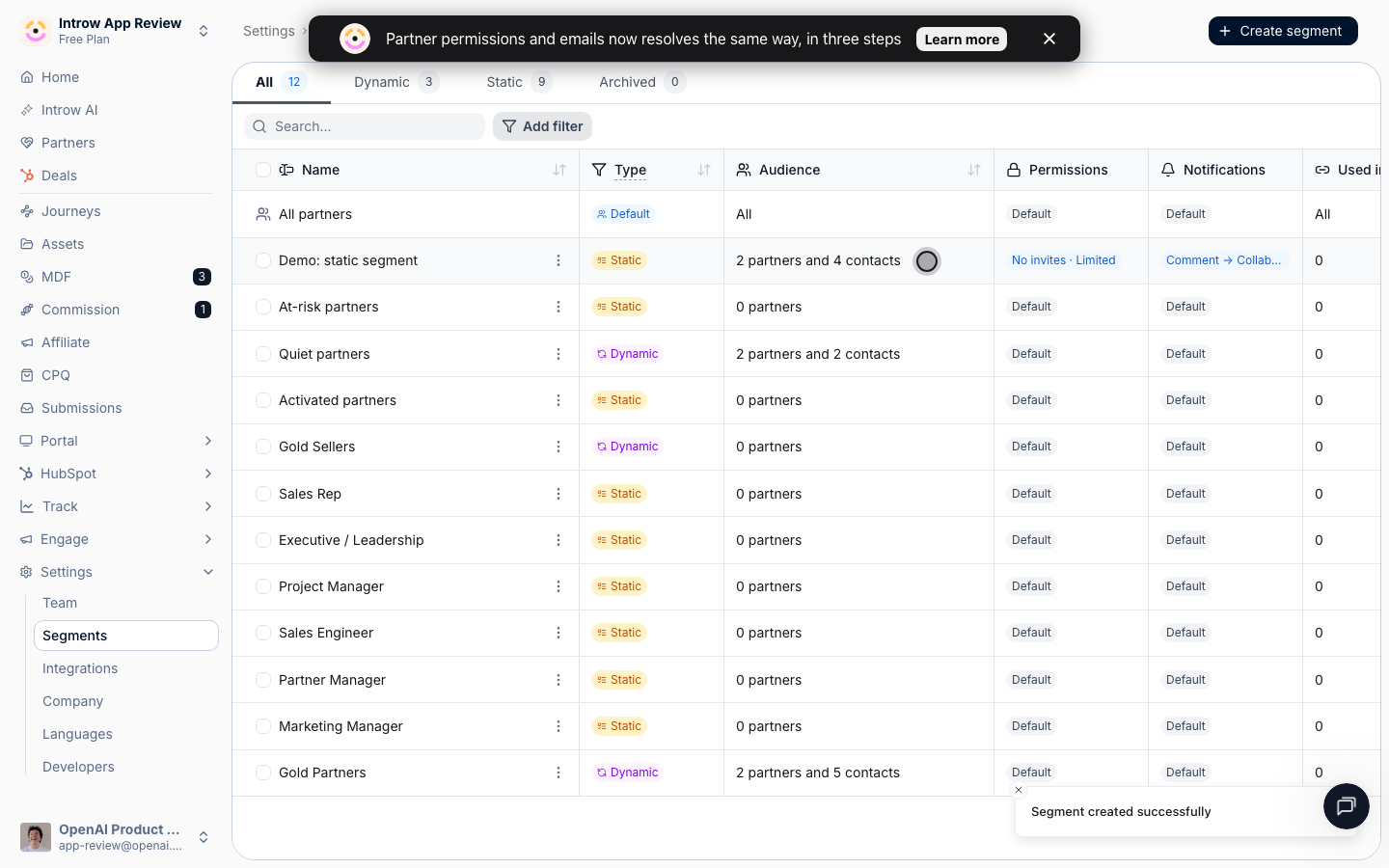
Task: Open row menu for Gold Partners
Action: click(558, 773)
